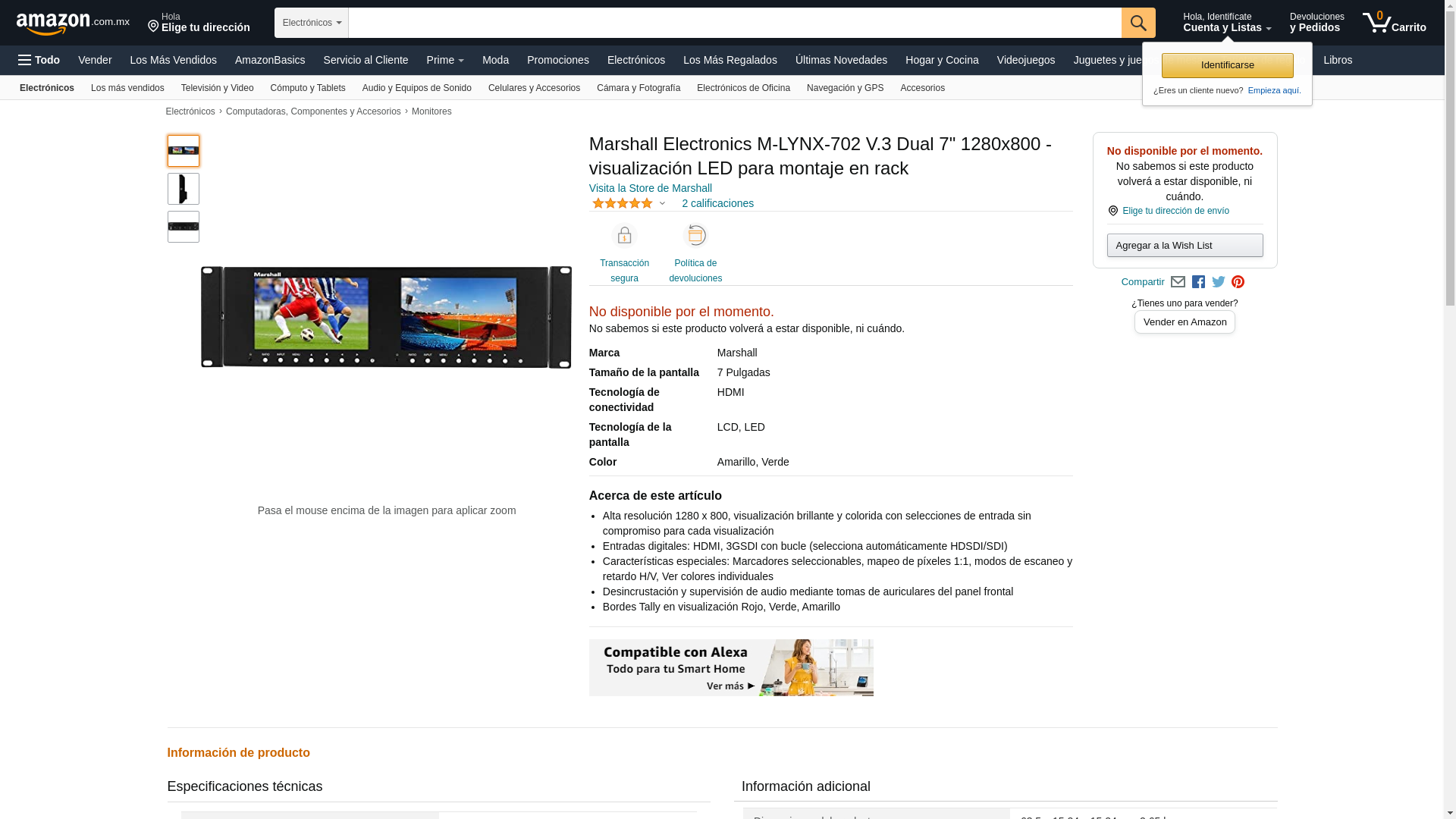Click the Amazon.com.mx logo
The height and width of the screenshot is (819, 1456).
(73, 24)
